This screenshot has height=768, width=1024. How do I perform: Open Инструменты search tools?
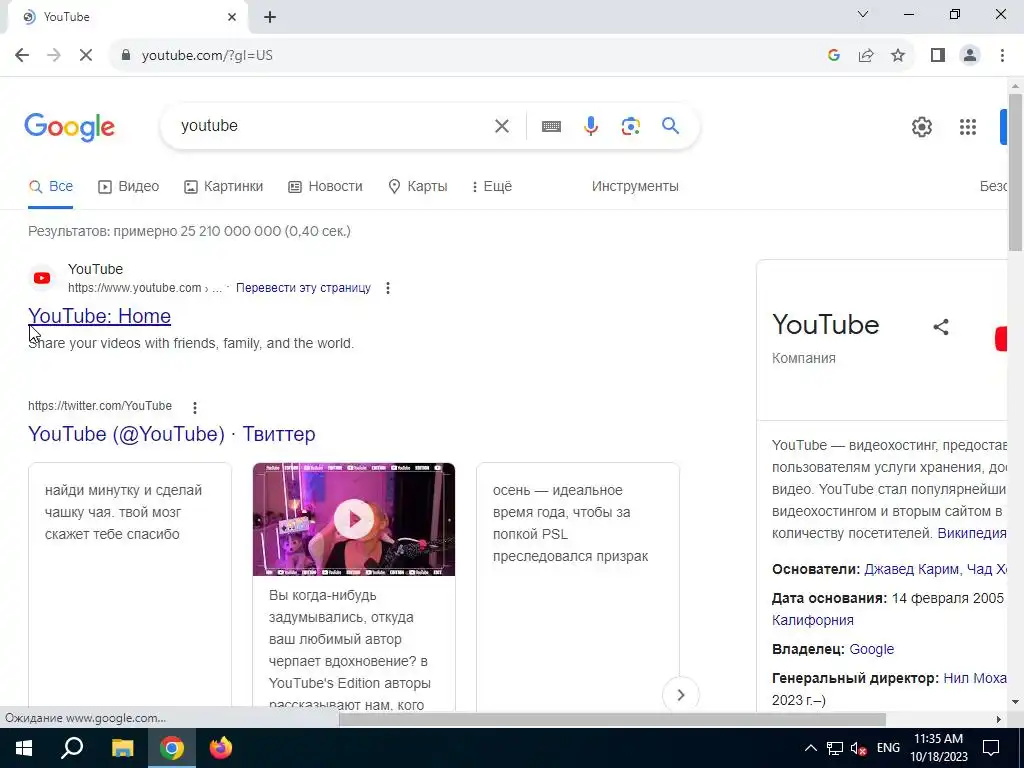click(635, 186)
